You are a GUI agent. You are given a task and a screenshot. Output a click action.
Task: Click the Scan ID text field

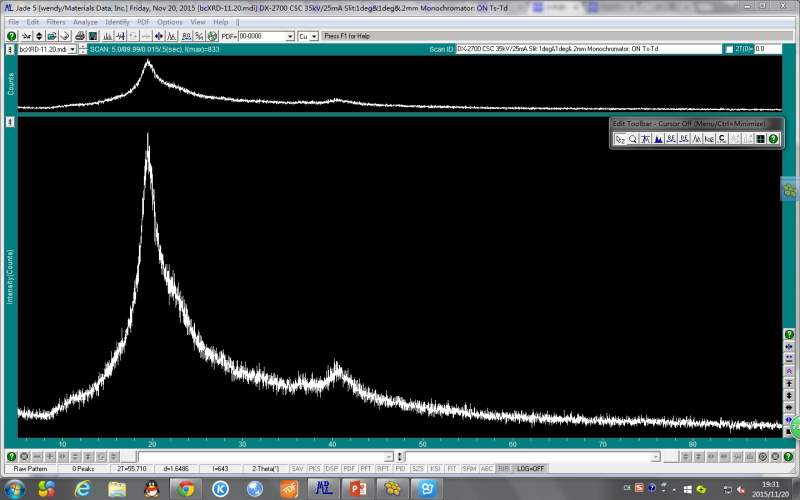(x=588, y=49)
